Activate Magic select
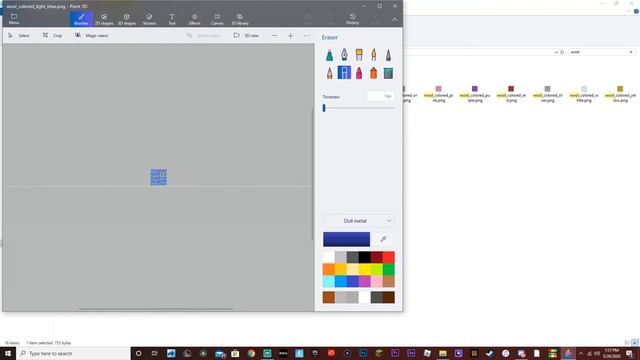 point(91,36)
